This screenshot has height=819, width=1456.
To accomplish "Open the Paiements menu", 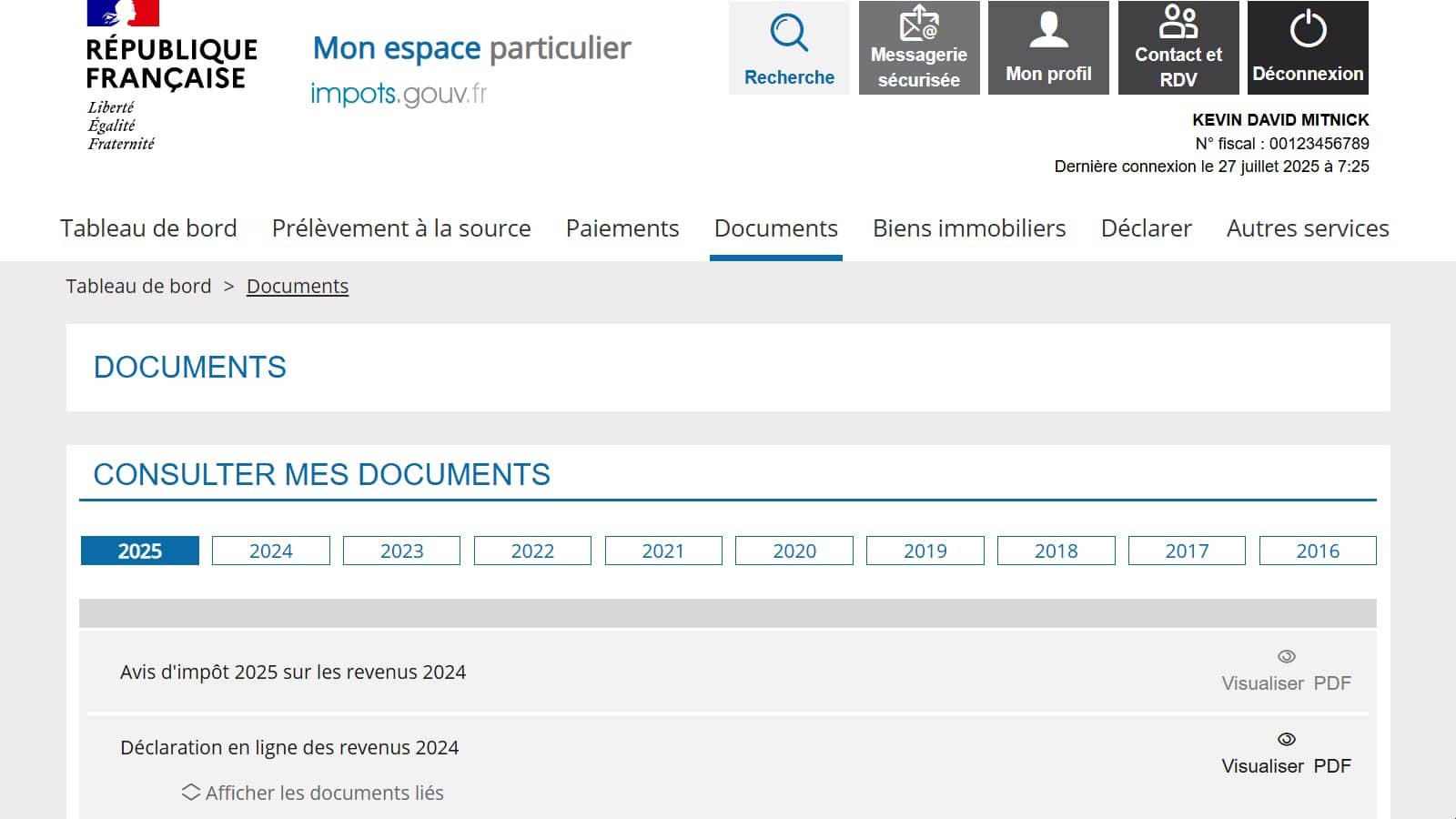I will pyautogui.click(x=622, y=228).
